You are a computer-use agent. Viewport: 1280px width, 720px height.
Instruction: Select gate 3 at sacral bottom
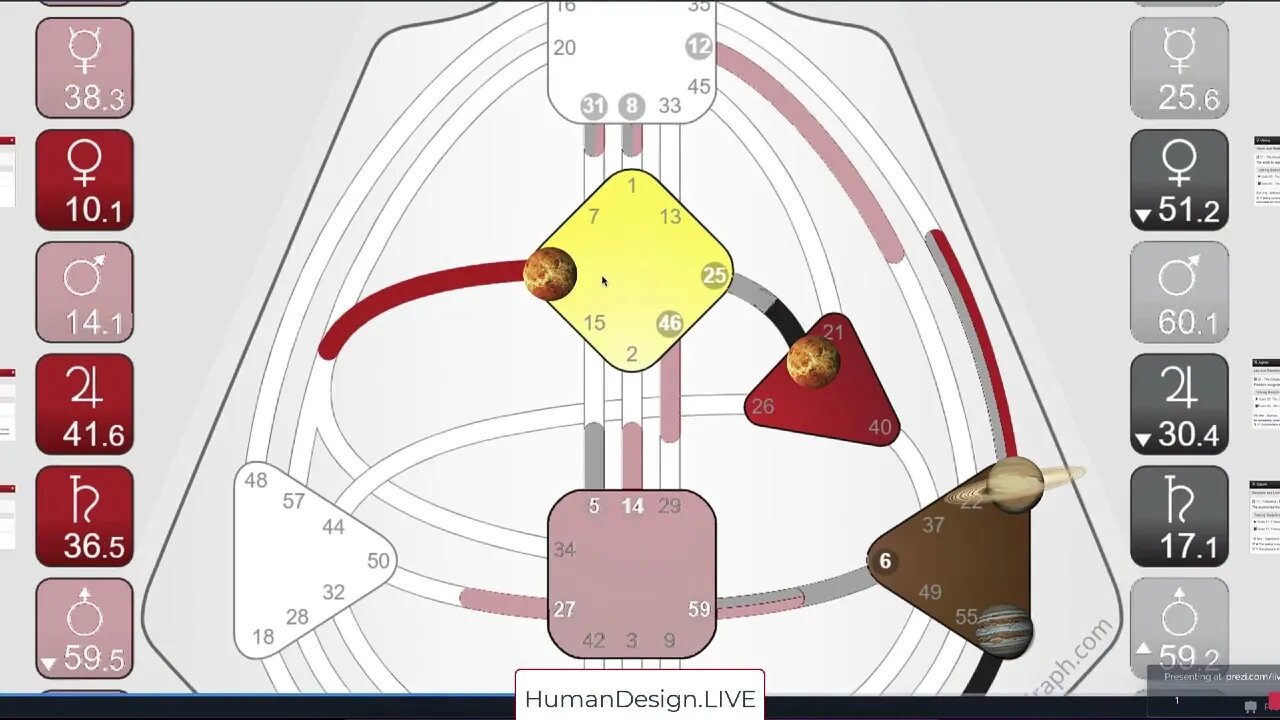click(x=631, y=640)
